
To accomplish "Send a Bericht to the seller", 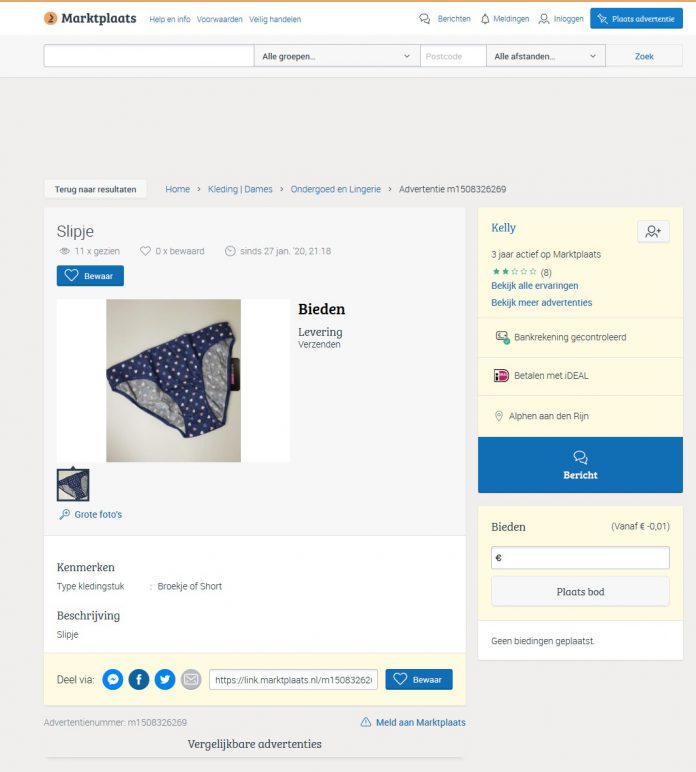I will pos(580,465).
